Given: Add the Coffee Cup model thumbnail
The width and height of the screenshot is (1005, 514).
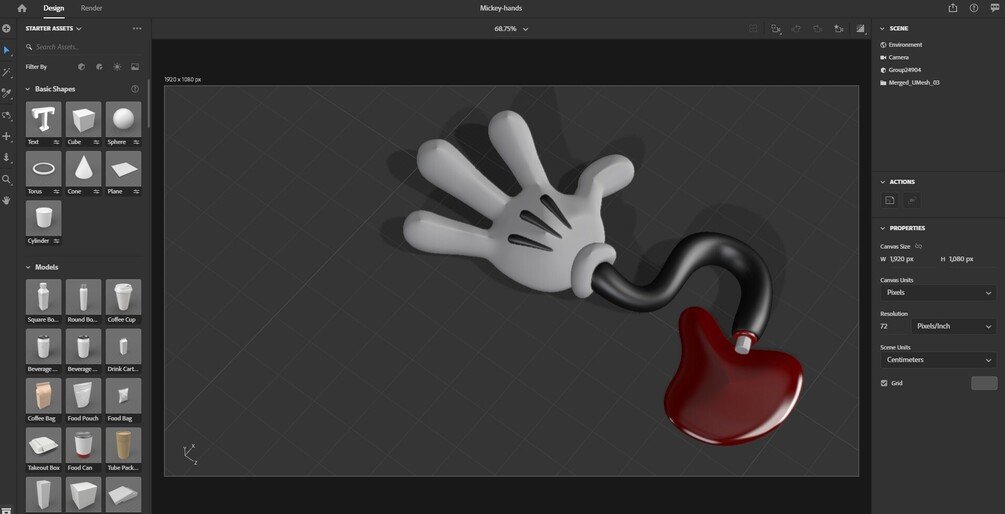Looking at the screenshot, I should pos(123,297).
